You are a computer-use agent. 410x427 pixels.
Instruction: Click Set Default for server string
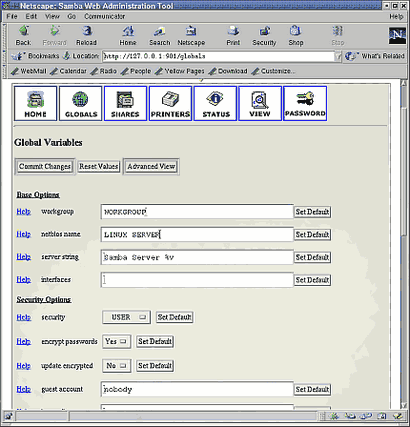312,257
